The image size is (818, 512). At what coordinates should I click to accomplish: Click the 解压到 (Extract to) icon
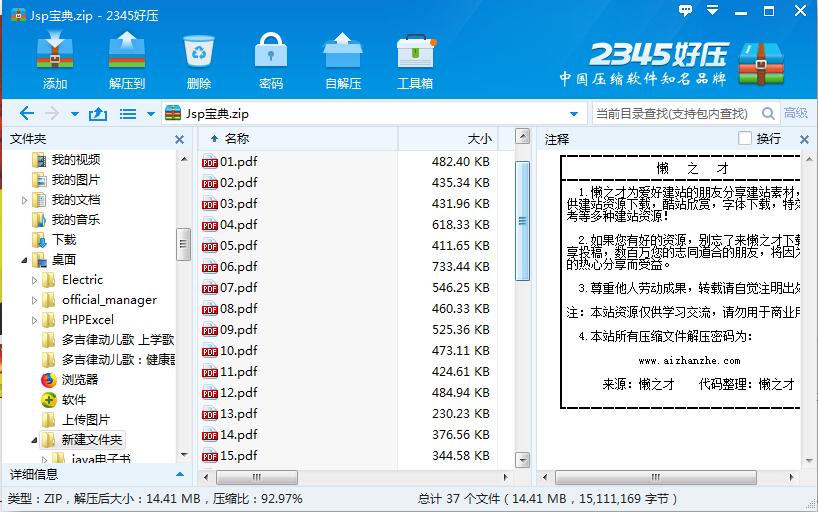click(127, 51)
